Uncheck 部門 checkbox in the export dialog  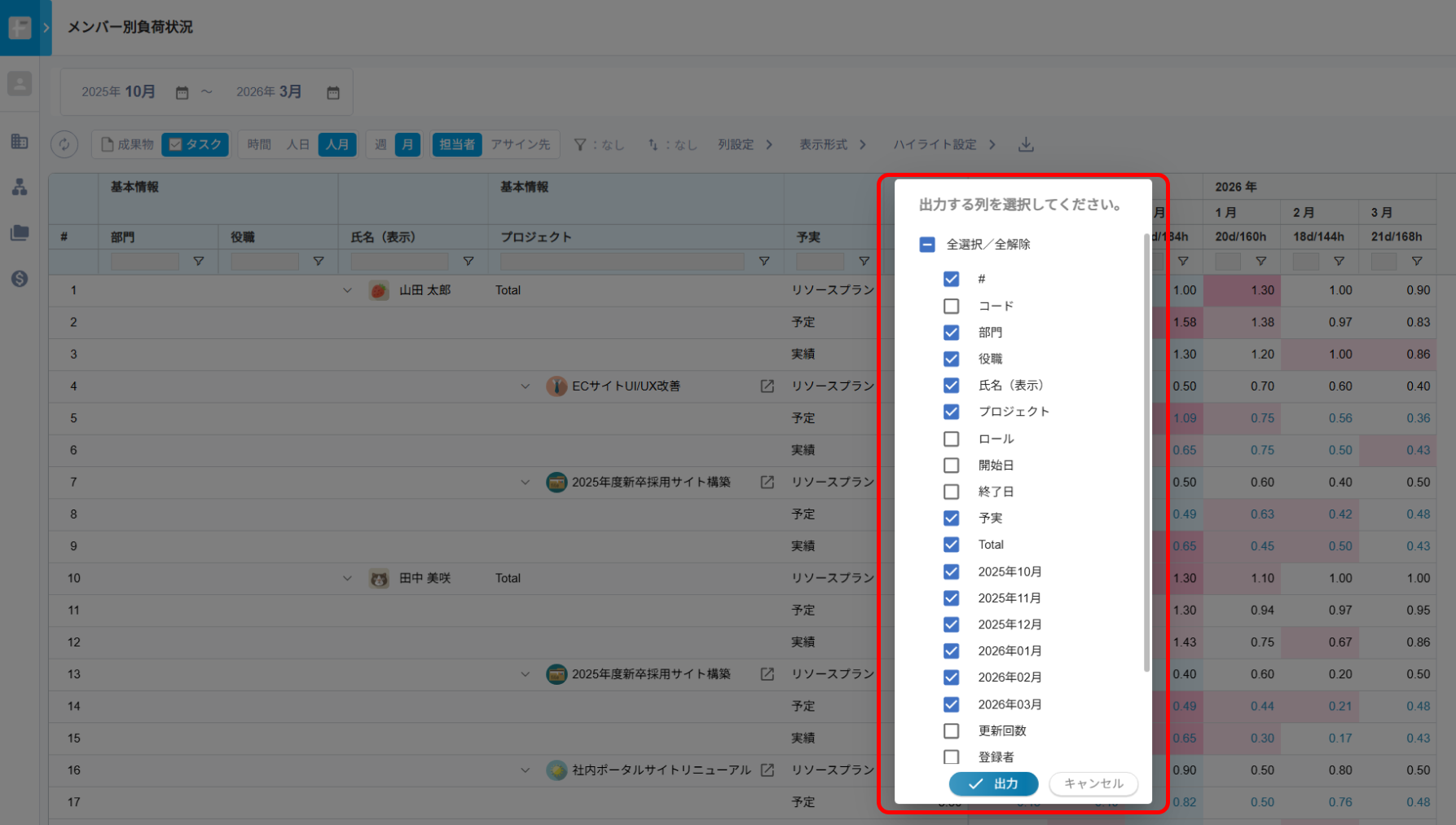tap(951, 333)
